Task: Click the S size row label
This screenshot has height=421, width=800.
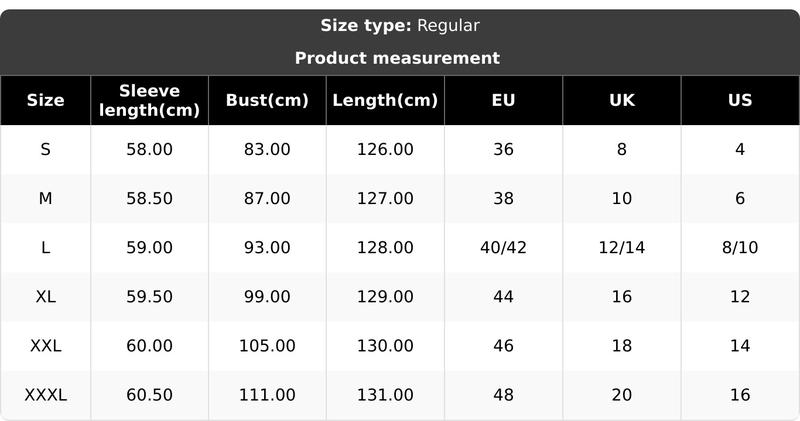Action: point(45,149)
